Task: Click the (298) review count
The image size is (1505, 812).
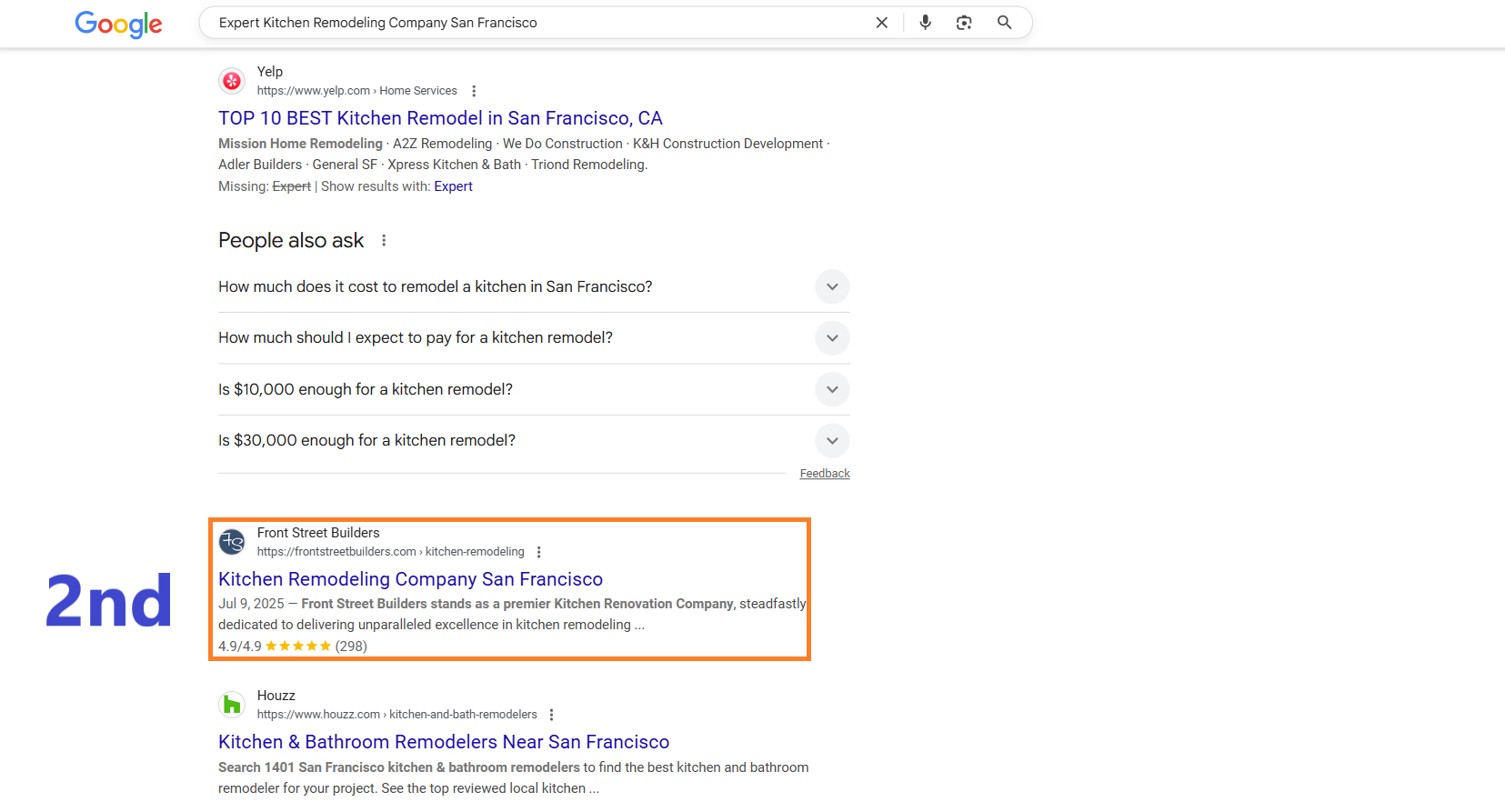Action: 351,647
